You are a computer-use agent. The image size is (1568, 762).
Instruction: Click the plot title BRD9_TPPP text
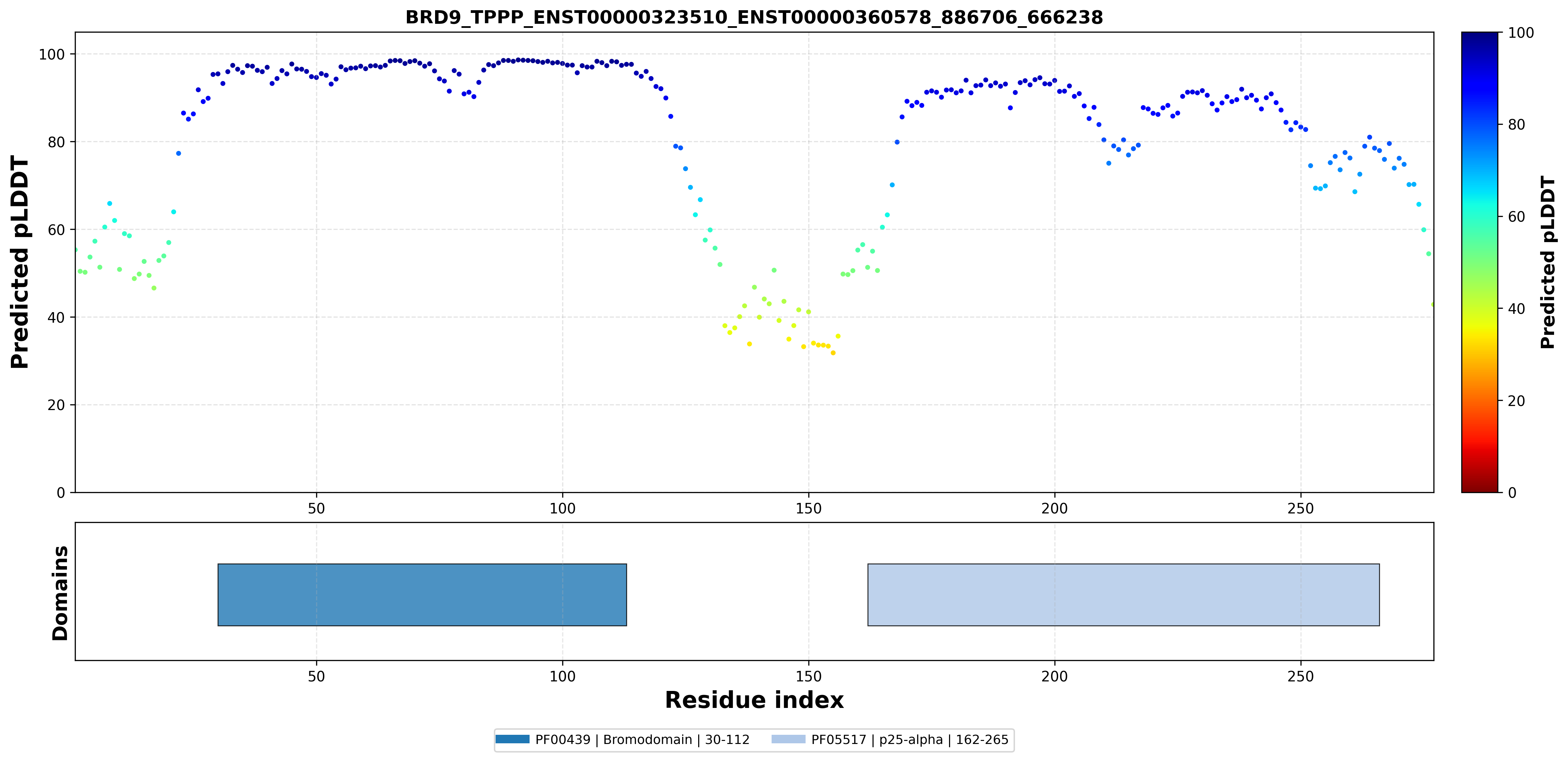pos(754,17)
